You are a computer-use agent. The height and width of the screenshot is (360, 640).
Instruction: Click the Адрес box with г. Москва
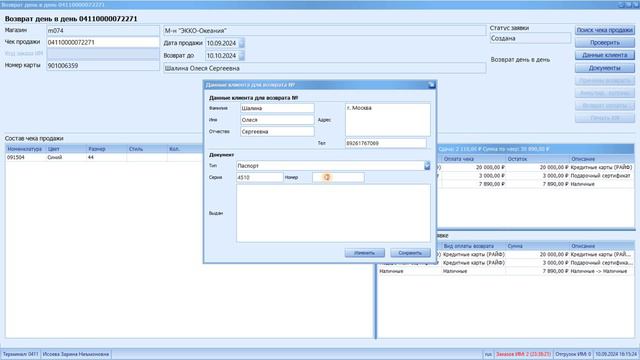[x=388, y=120]
